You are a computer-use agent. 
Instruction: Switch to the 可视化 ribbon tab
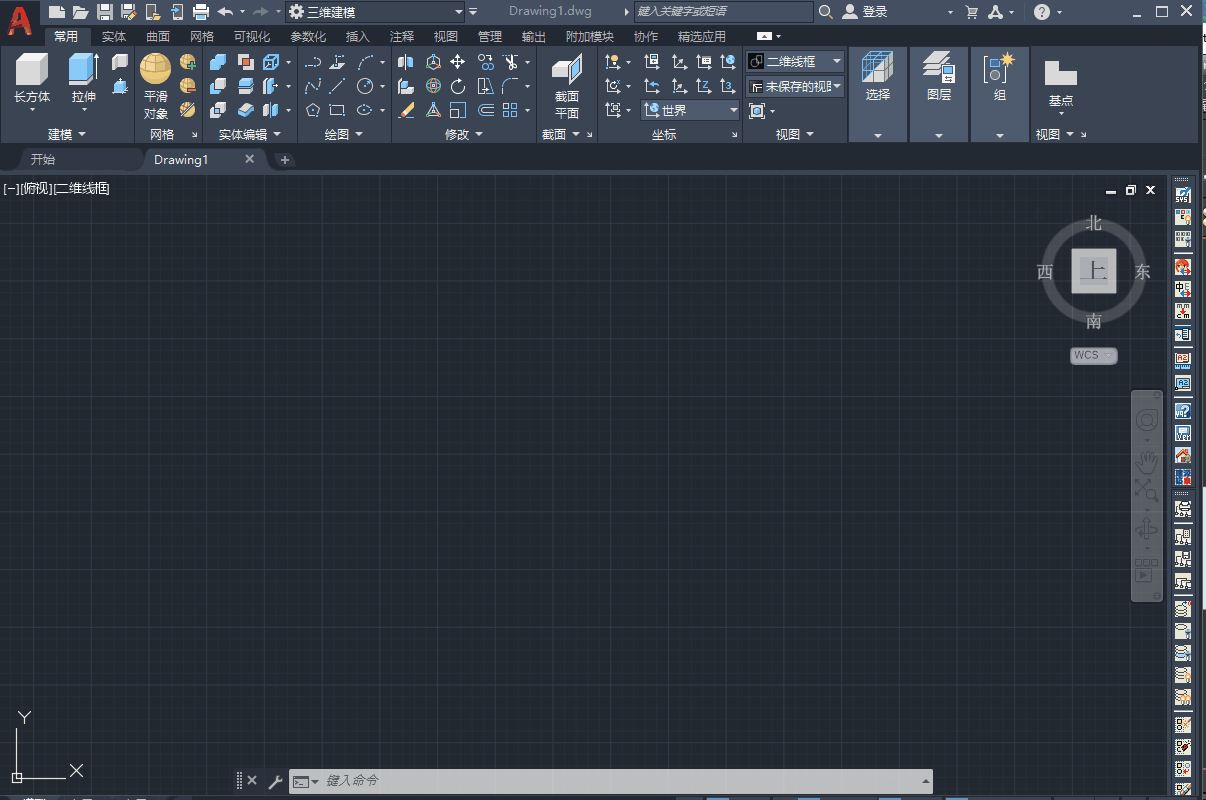252,37
